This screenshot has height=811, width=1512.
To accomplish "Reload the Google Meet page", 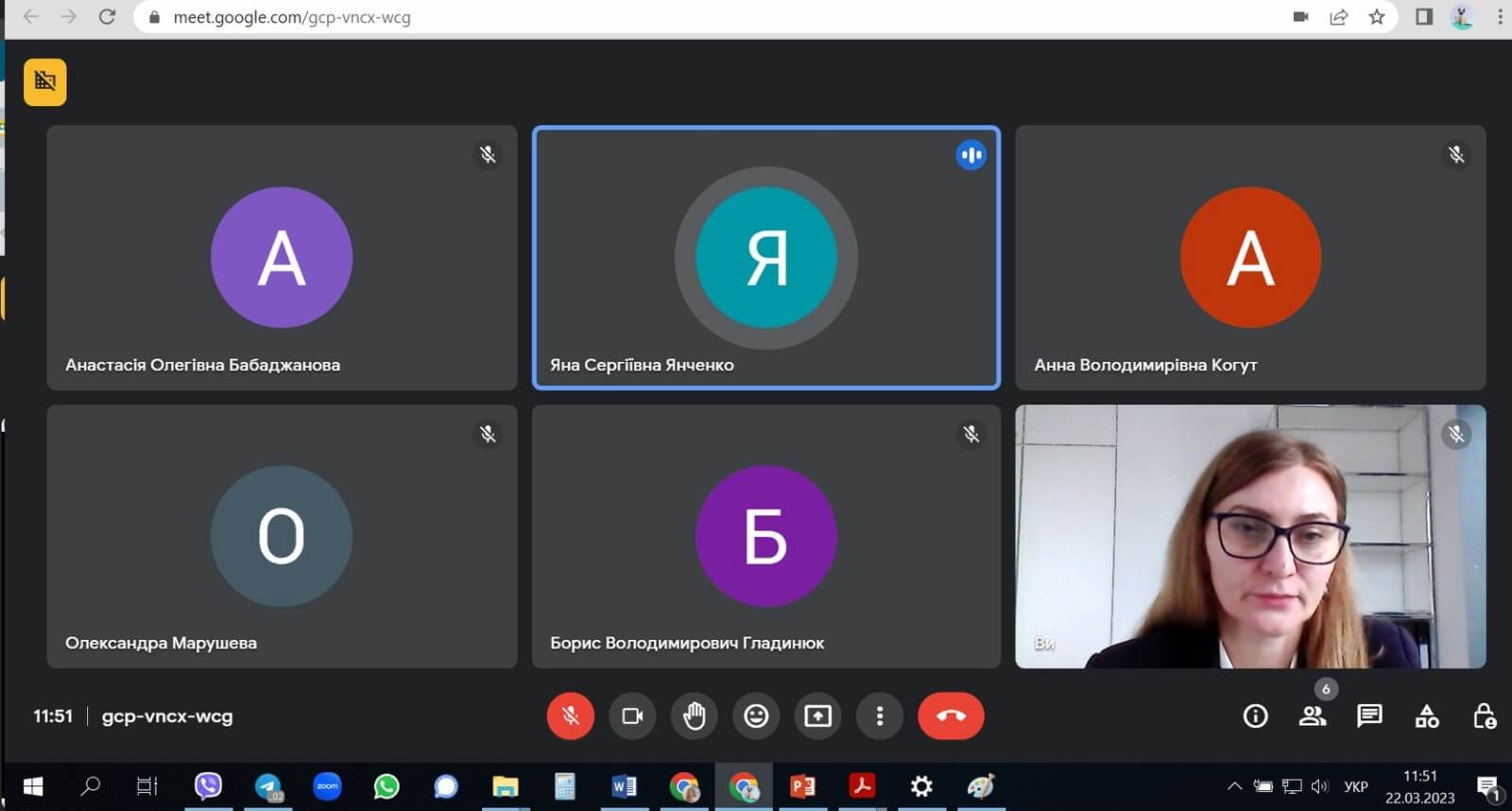I will [108, 17].
